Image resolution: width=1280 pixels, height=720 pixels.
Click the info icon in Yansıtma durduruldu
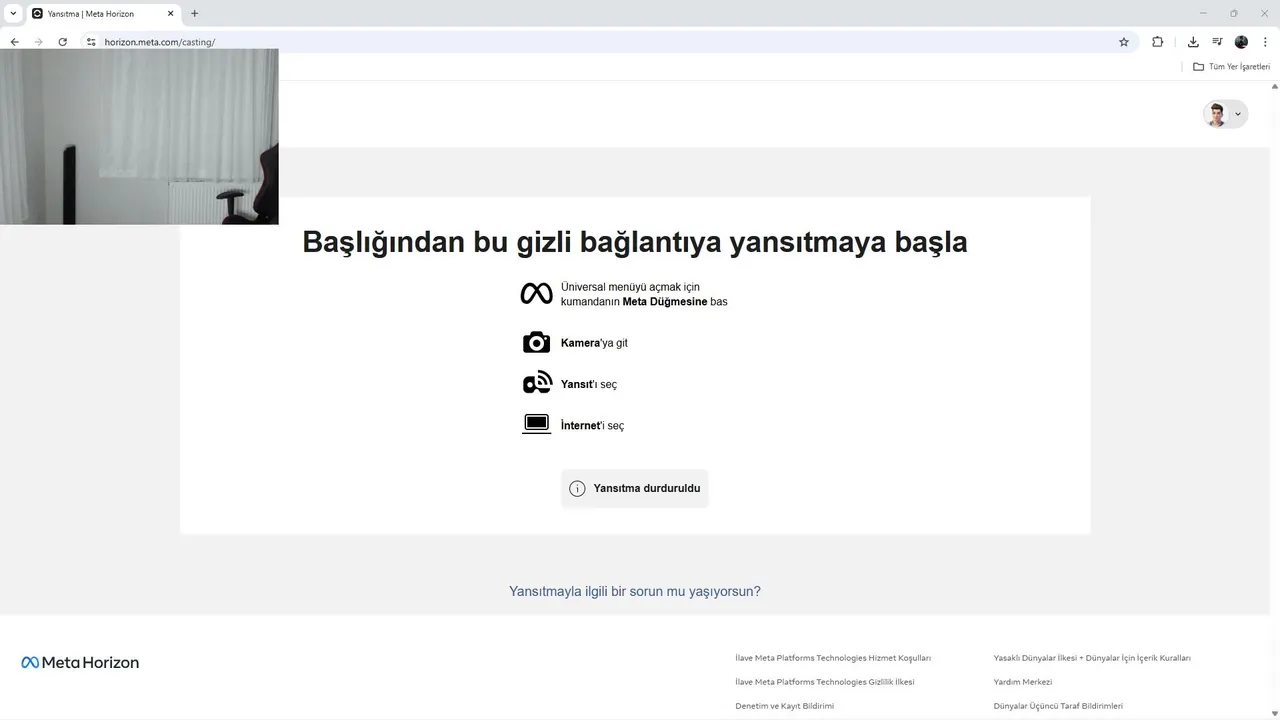tap(577, 489)
